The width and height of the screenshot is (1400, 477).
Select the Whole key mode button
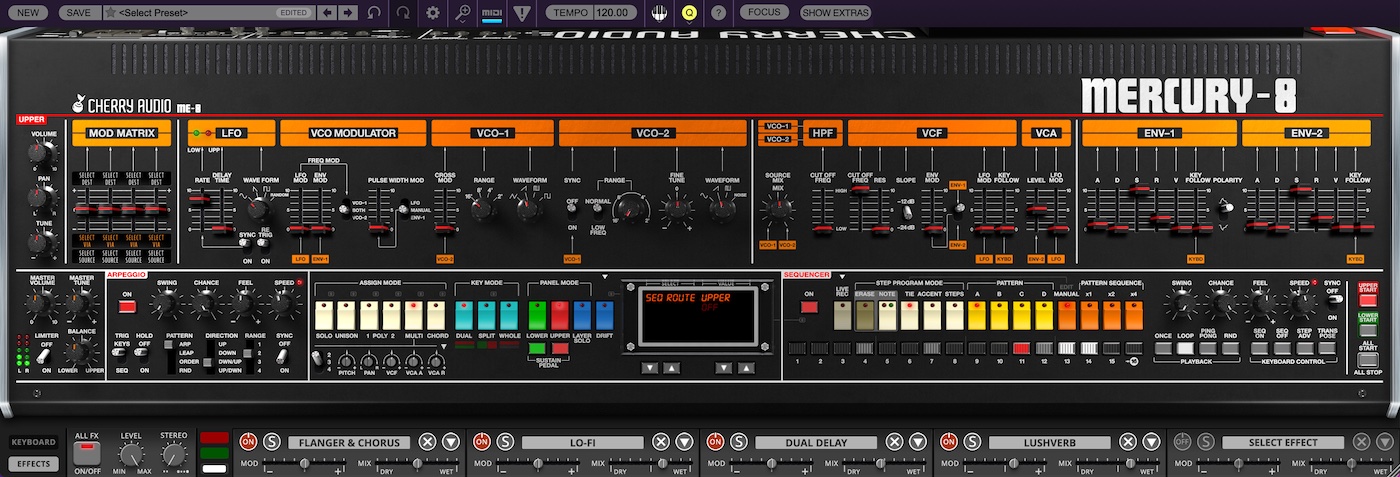click(510, 315)
